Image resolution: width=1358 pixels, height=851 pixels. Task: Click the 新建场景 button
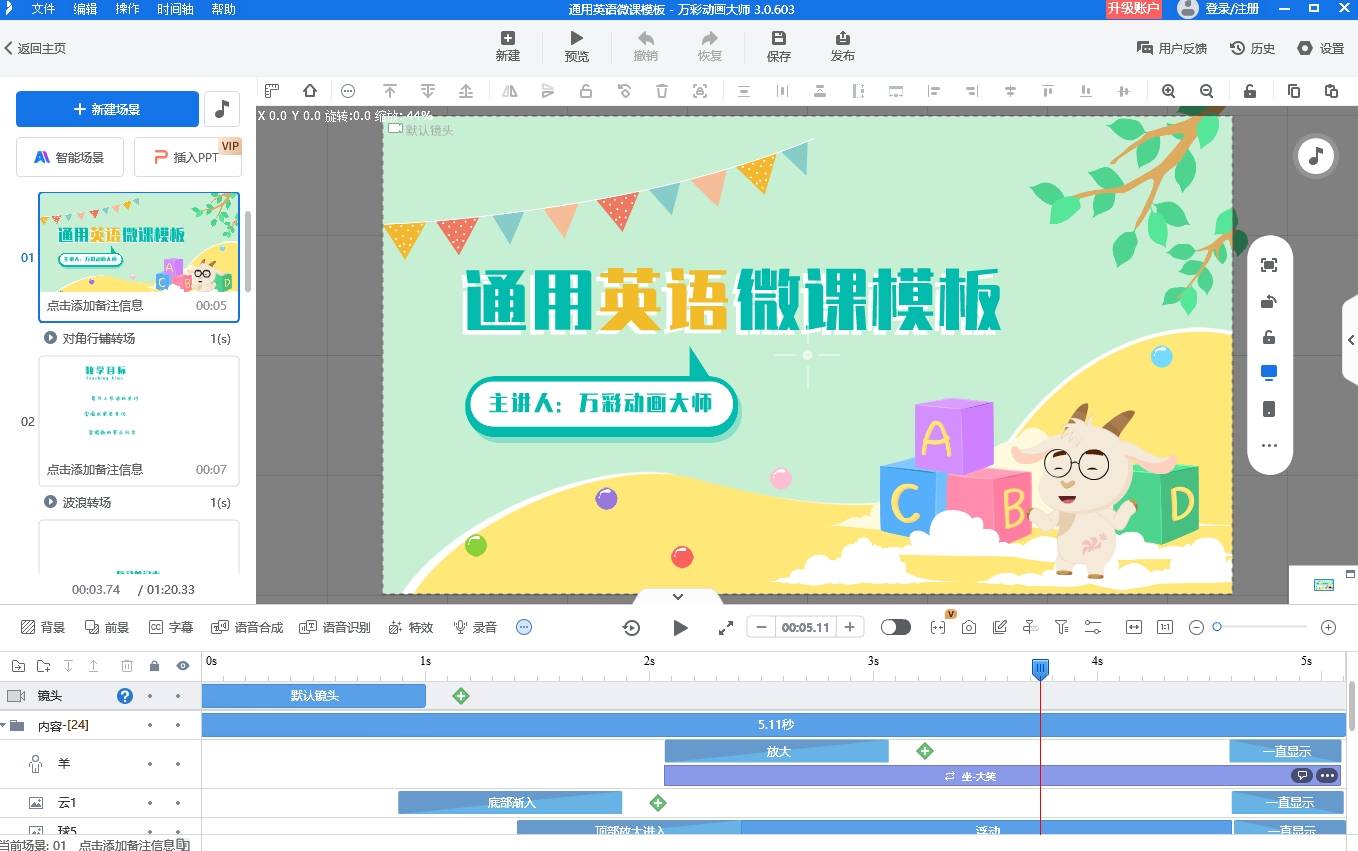tap(107, 109)
